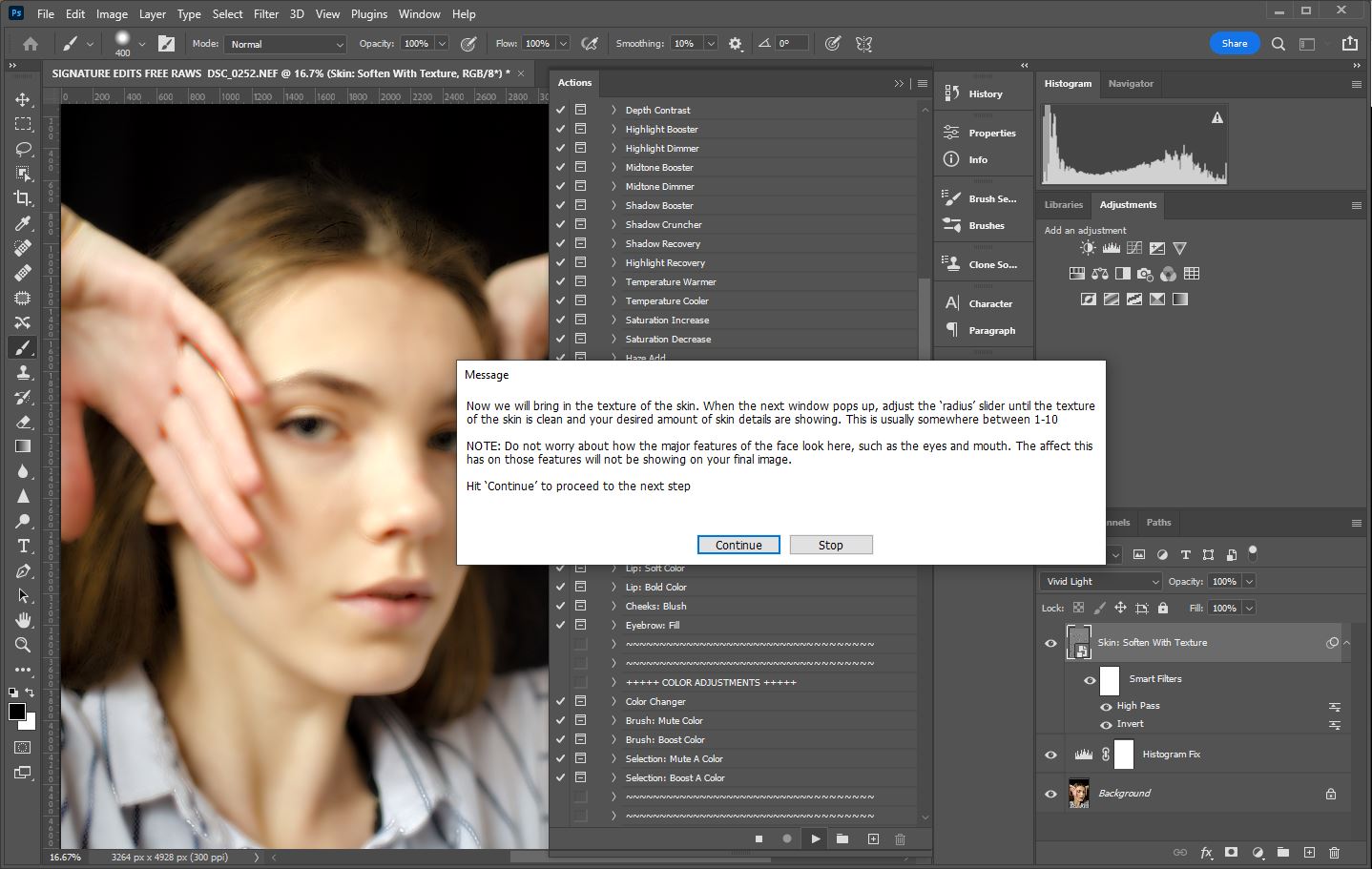
Task: Click the Play selection button in Actions
Action: [x=815, y=839]
